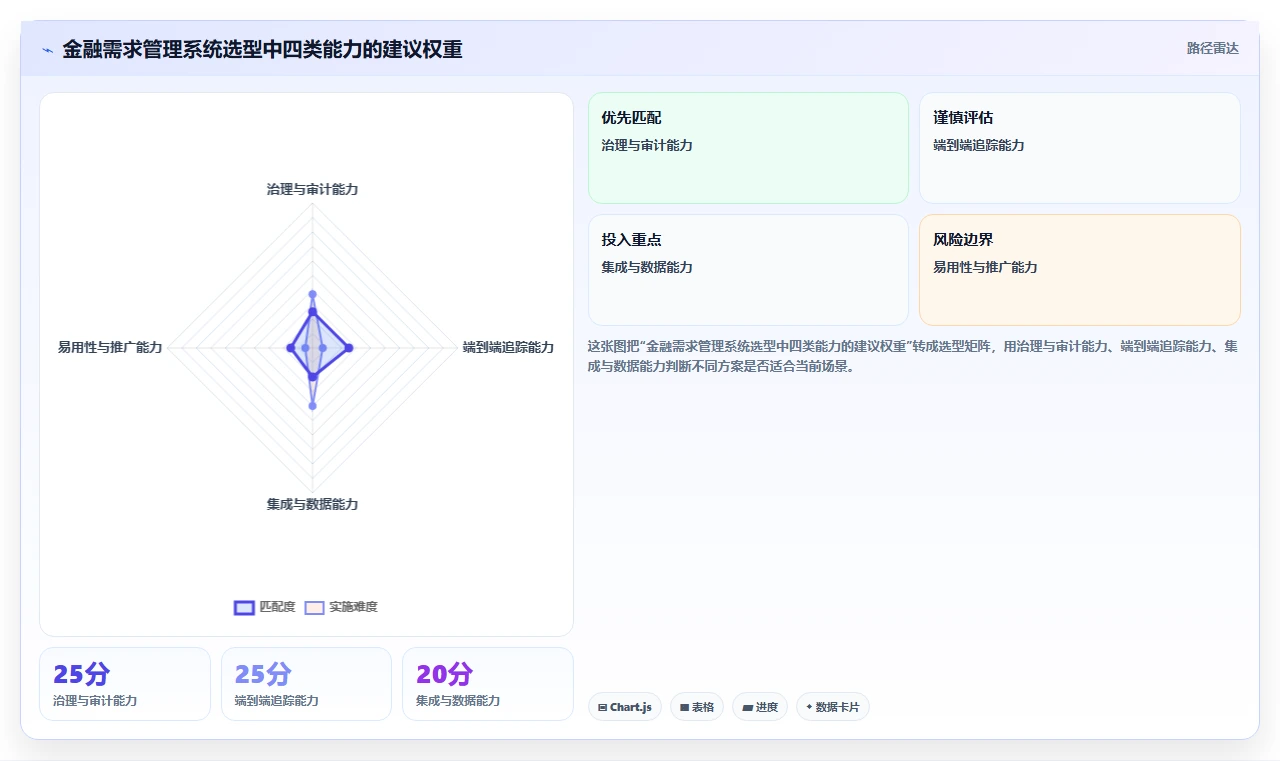1280x761 pixels.
Task: Click the 匹配度 data point on the left axis
Action: coord(290,347)
